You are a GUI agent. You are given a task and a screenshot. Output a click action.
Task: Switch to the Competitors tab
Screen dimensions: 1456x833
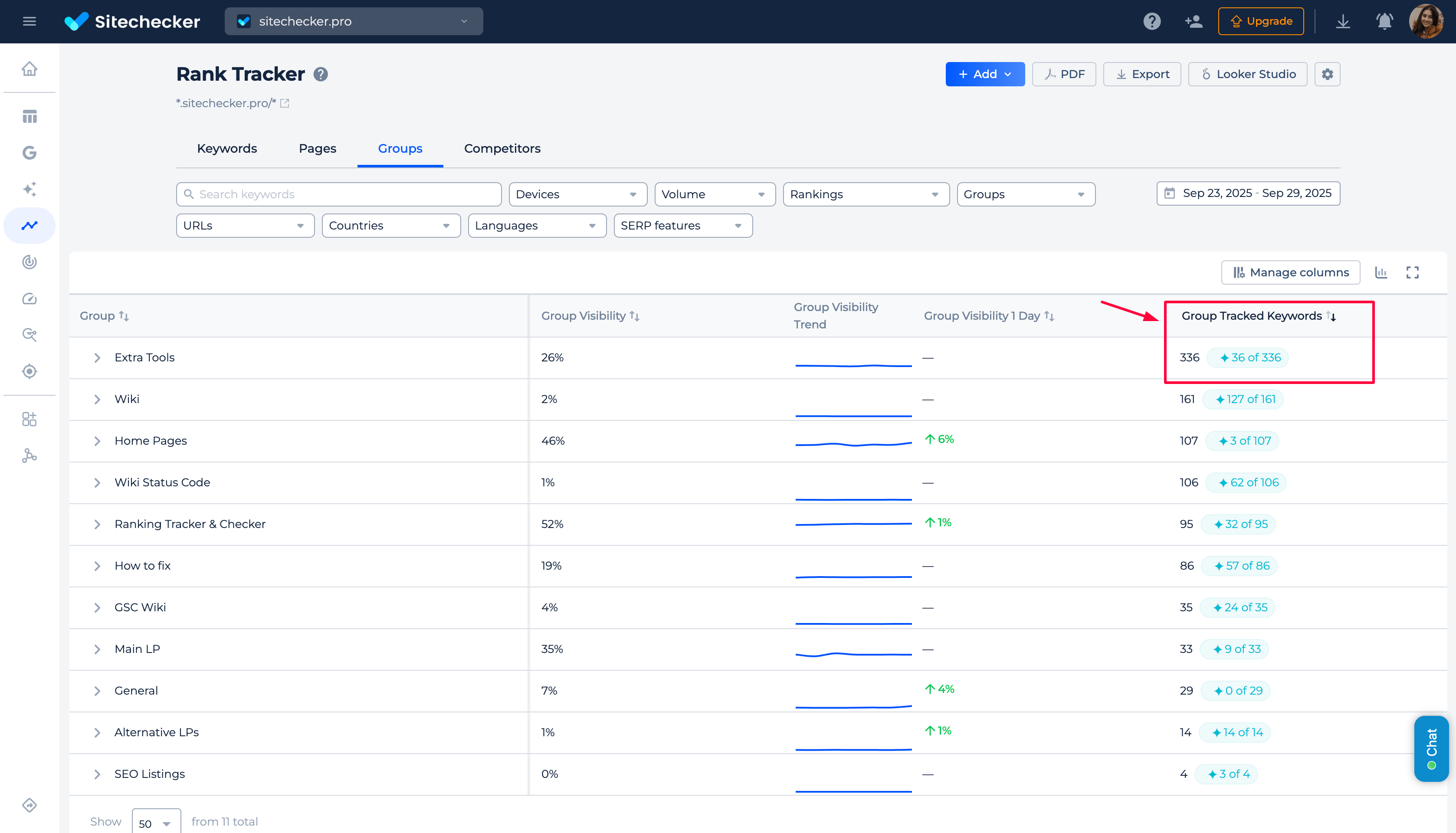tap(502, 148)
